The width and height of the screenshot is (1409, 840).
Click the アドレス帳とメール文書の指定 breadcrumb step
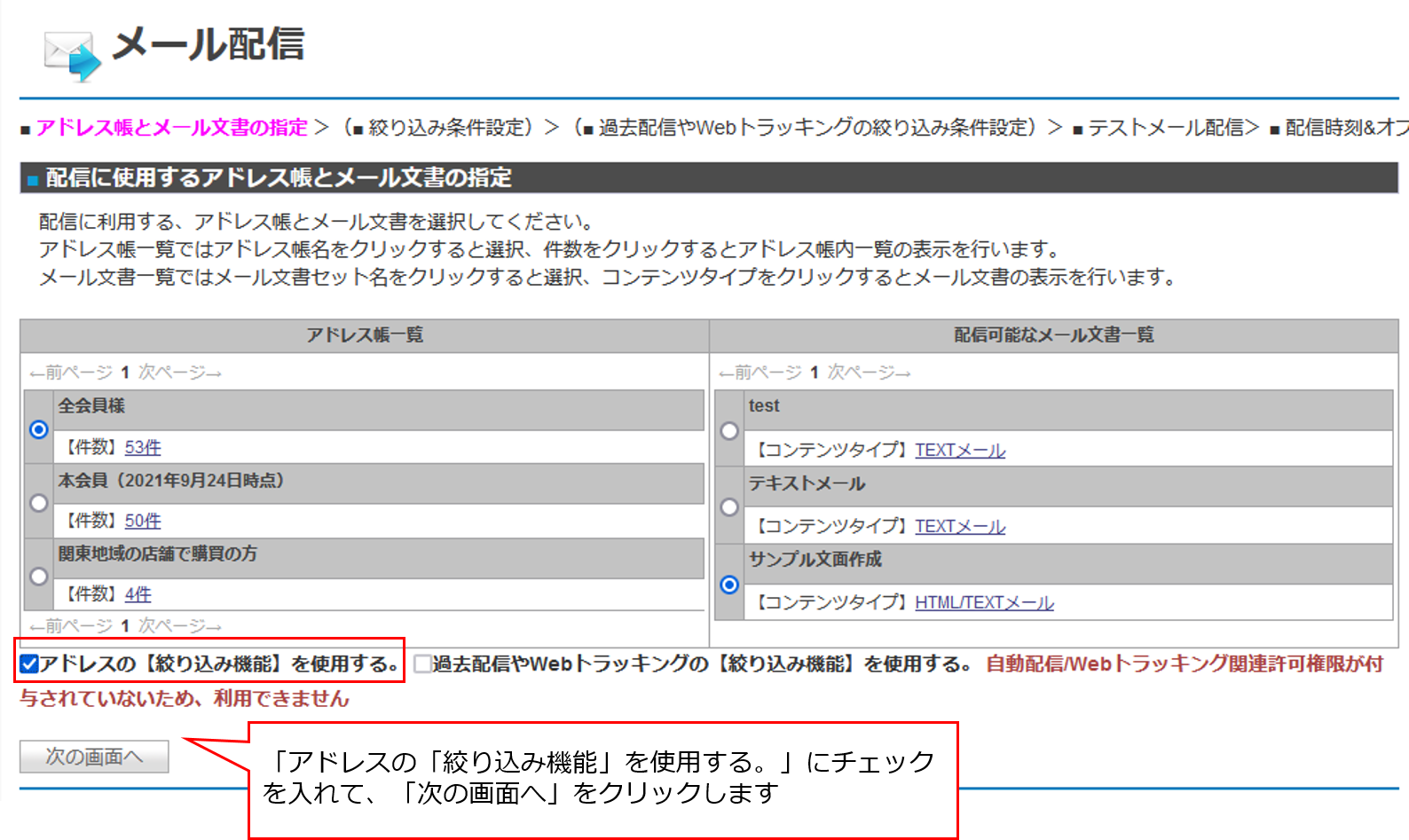click(x=171, y=128)
